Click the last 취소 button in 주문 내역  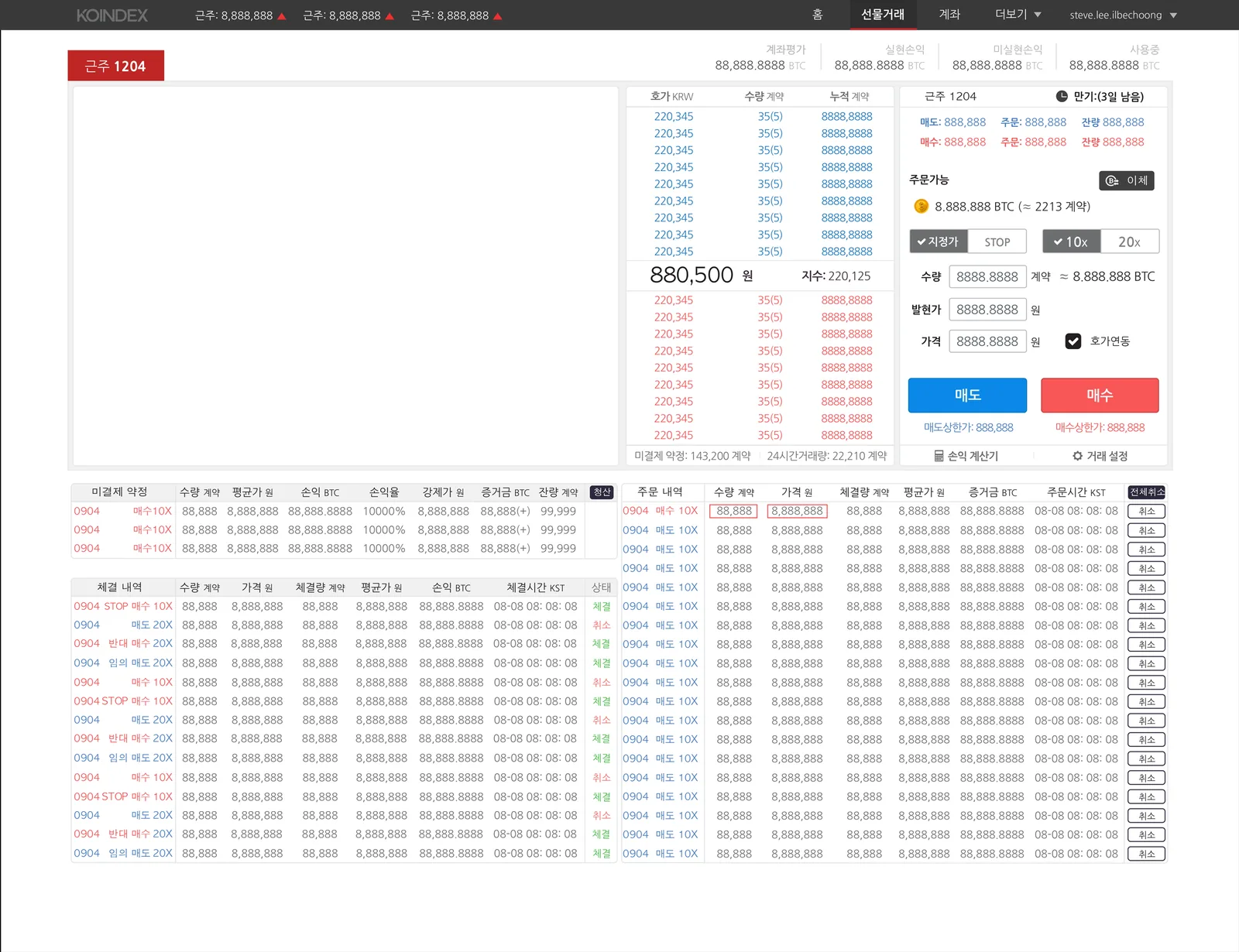pyautogui.click(x=1147, y=854)
